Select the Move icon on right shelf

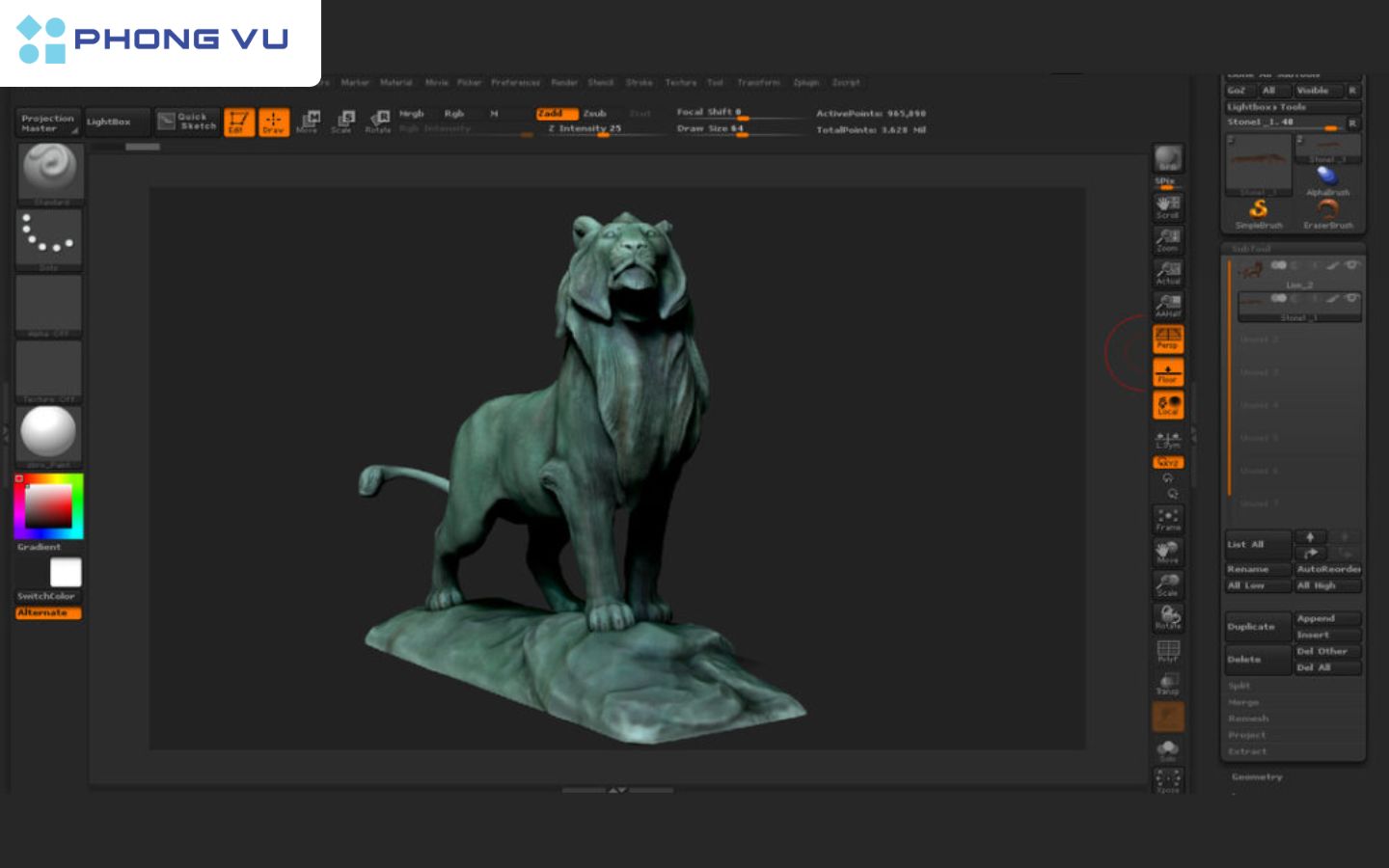pyautogui.click(x=1168, y=550)
